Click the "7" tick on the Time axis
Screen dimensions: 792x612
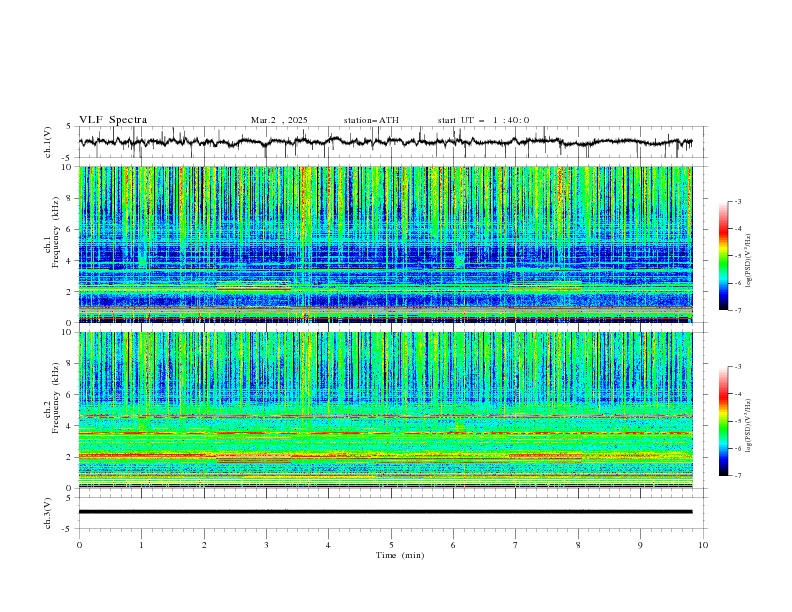pos(516,545)
